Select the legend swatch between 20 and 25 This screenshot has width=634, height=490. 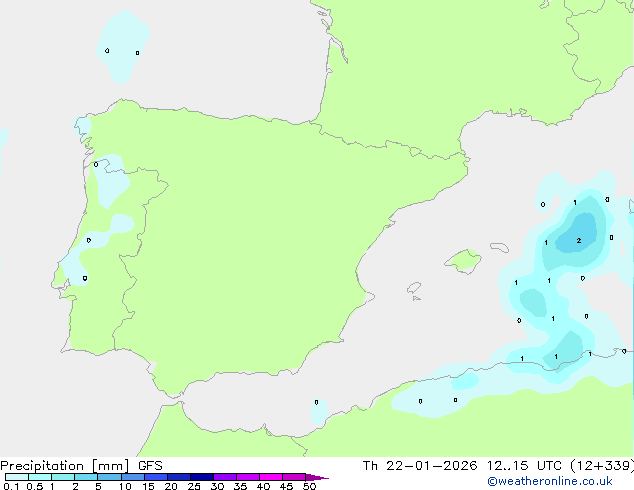coord(178,477)
